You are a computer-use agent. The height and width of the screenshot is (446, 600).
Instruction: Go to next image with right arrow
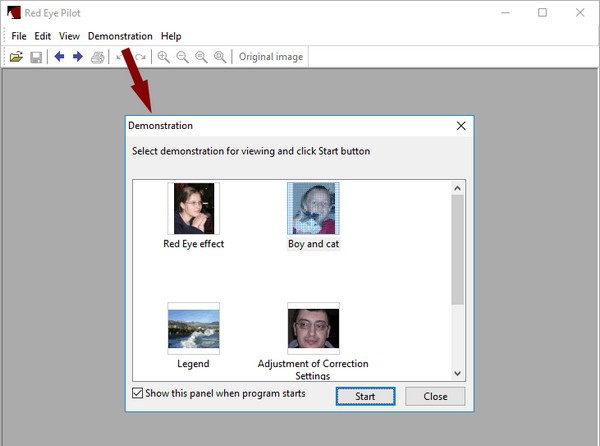[77, 57]
